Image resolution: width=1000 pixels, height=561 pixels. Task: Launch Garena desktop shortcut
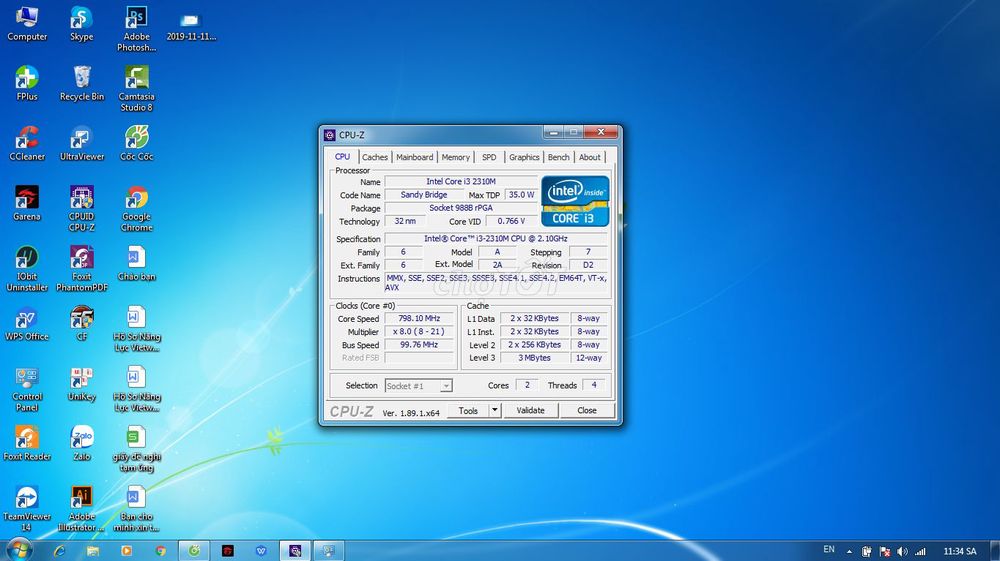[x=27, y=203]
